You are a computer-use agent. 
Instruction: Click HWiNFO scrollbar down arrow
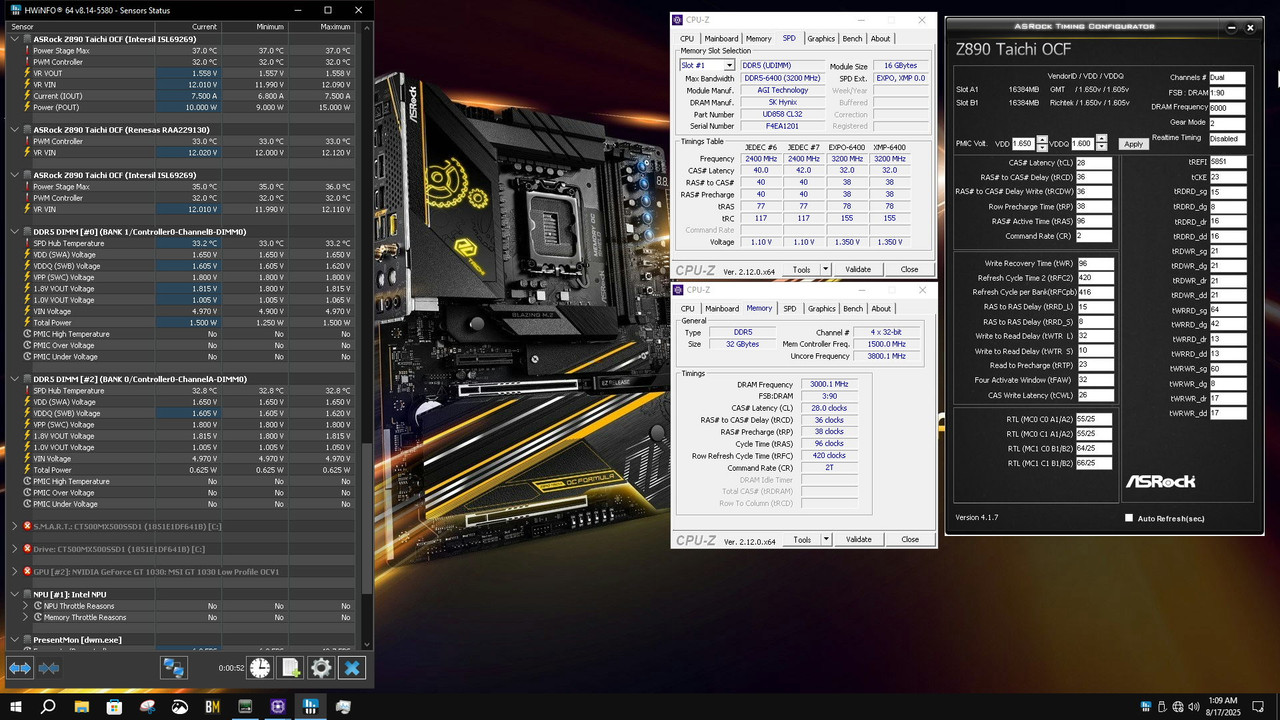coord(368,645)
